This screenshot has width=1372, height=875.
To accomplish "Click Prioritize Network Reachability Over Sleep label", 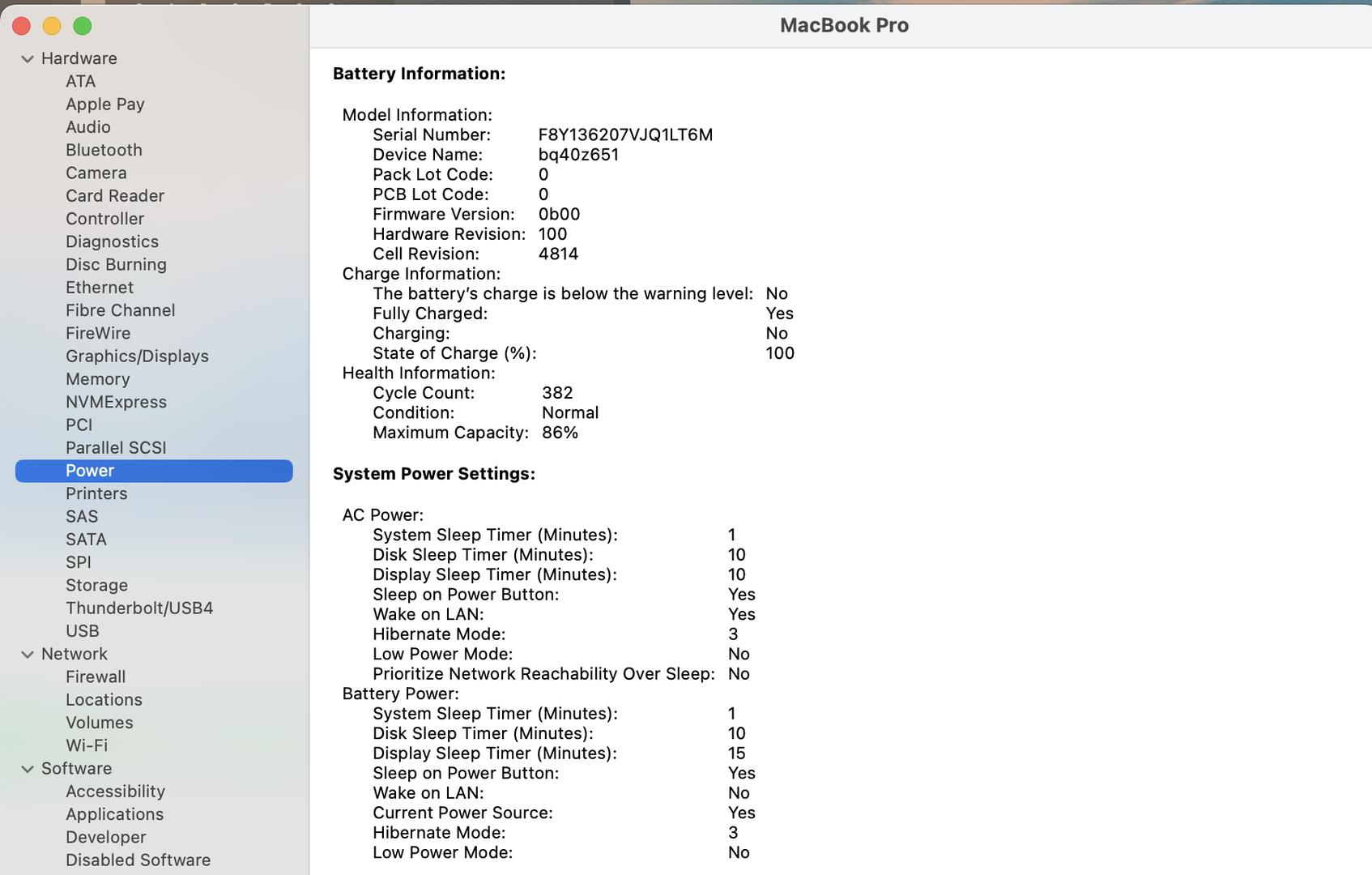I will [543, 674].
